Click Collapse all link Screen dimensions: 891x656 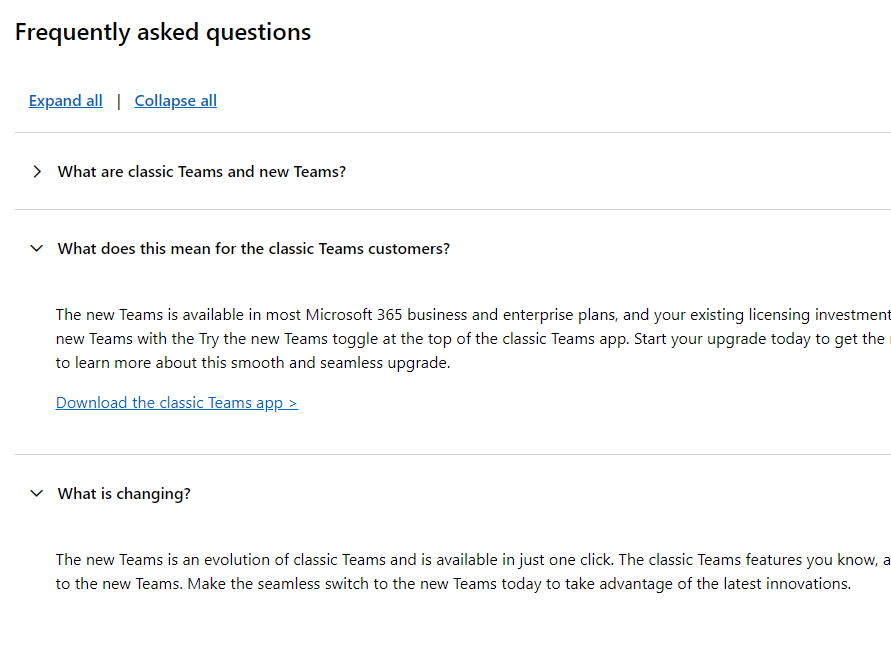coord(176,101)
